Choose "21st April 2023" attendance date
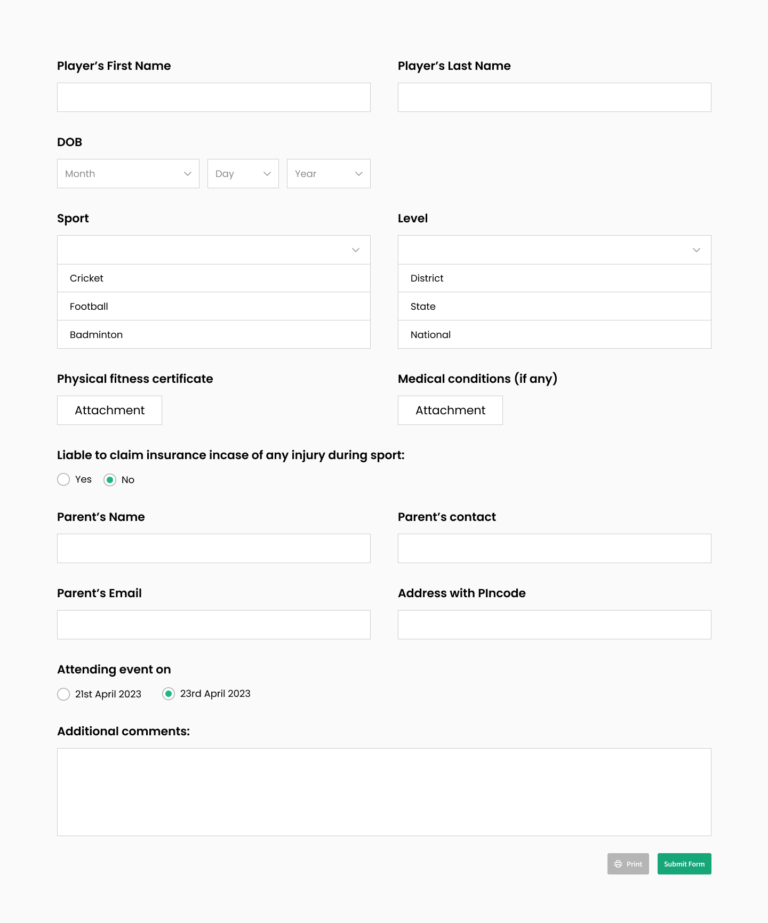Screen dimensions: 768x923 coord(63,693)
